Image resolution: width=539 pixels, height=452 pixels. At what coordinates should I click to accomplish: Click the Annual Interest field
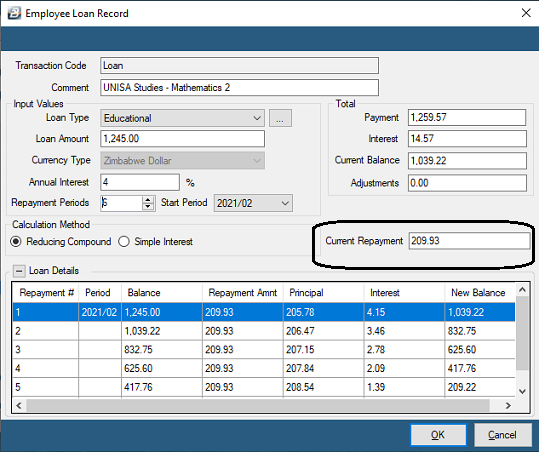pyautogui.click(x=140, y=182)
